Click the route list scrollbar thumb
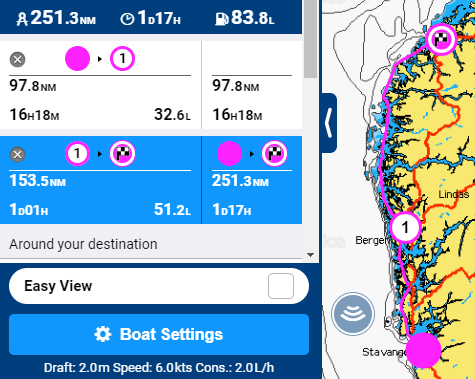Screen dimensions: 475x379 pyautogui.click(x=310, y=39)
